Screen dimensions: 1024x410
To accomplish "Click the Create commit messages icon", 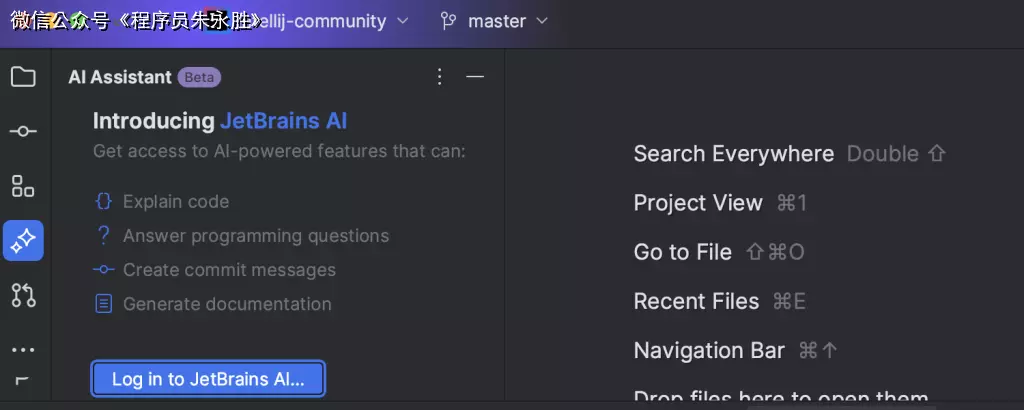I will click(103, 270).
